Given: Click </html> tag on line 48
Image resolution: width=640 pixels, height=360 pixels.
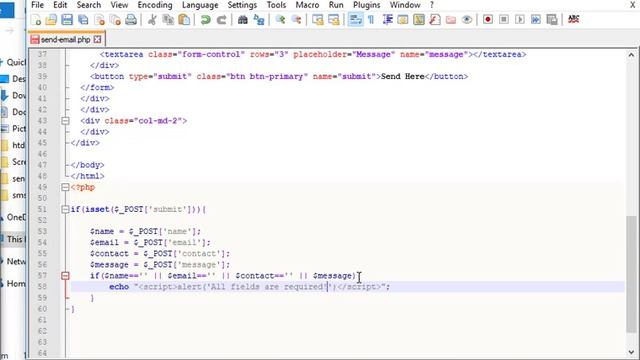Looking at the screenshot, I should (x=87, y=176).
